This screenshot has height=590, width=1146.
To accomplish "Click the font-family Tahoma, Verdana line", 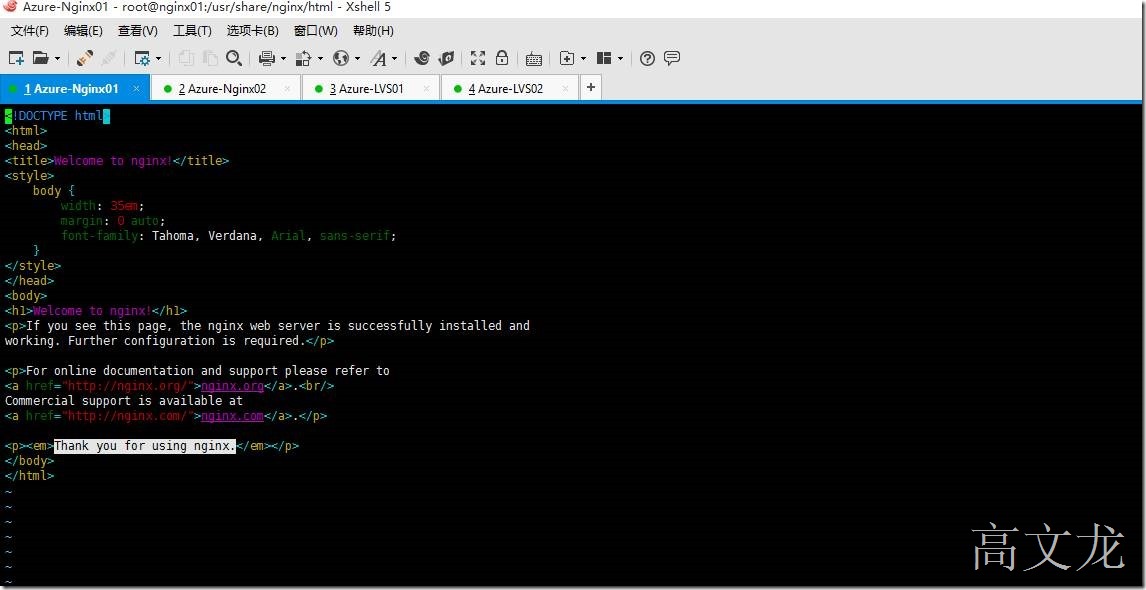I will (228, 236).
